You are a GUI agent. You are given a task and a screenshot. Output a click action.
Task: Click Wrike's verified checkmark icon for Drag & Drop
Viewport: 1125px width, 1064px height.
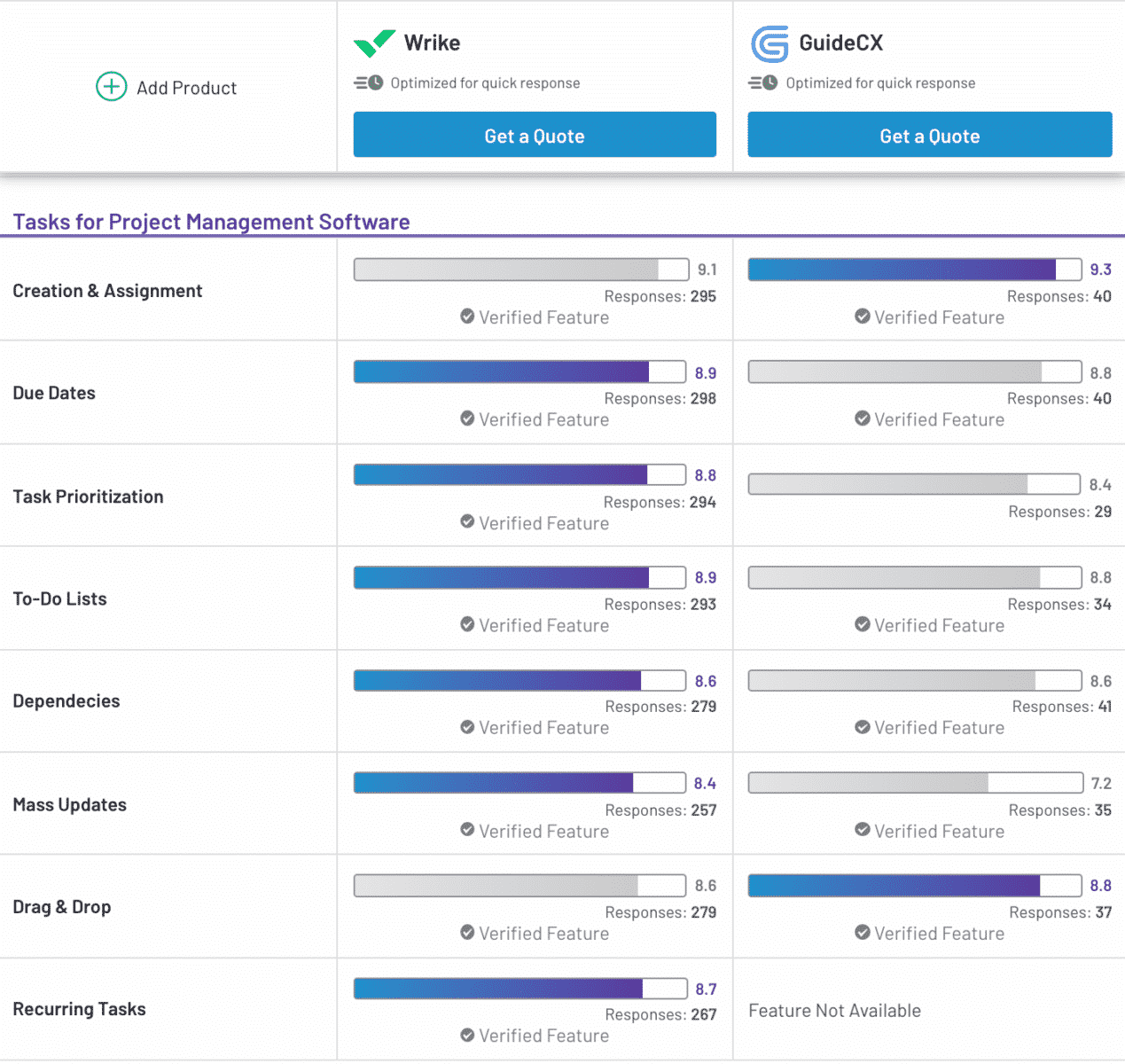[x=467, y=933]
